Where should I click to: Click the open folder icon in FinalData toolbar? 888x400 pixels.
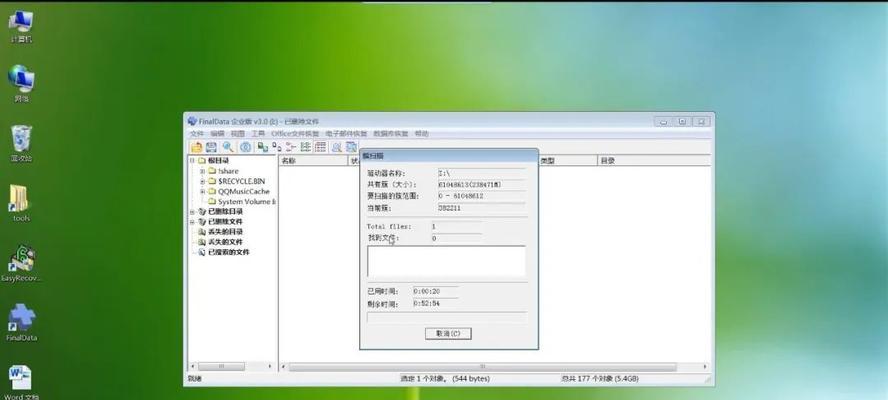click(x=196, y=147)
